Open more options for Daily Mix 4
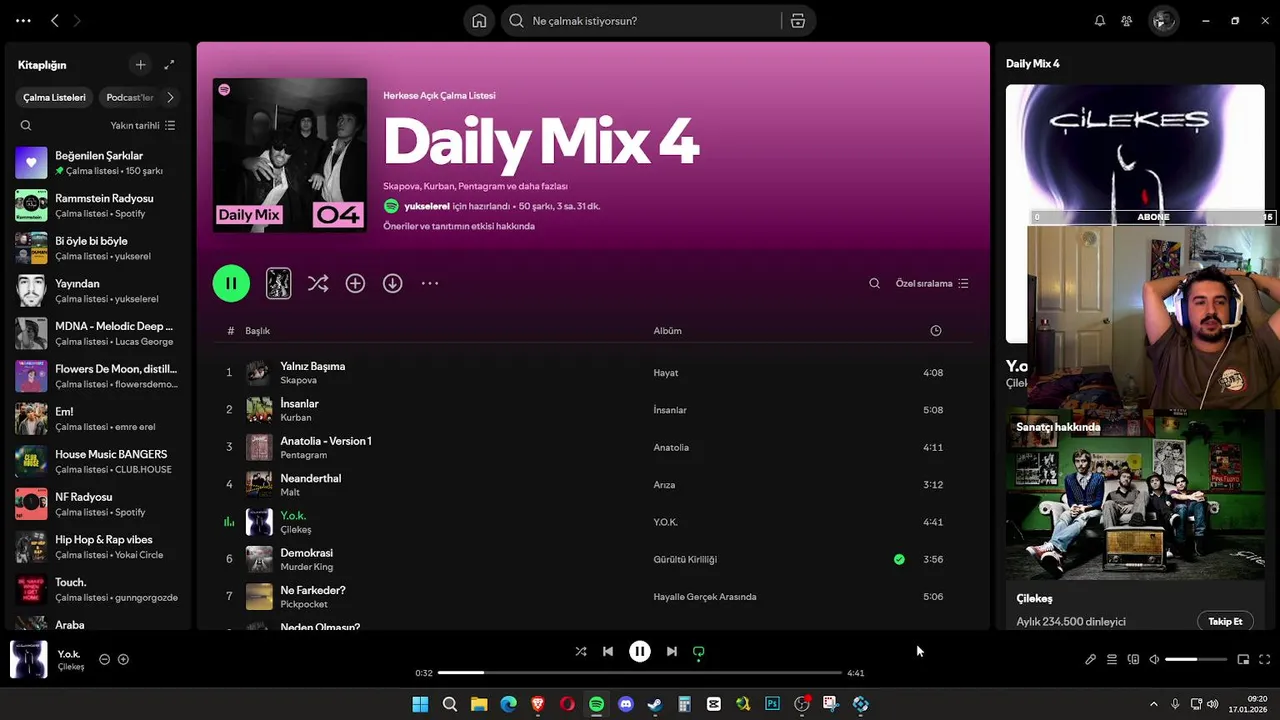This screenshot has height=720, width=1280. (x=430, y=284)
